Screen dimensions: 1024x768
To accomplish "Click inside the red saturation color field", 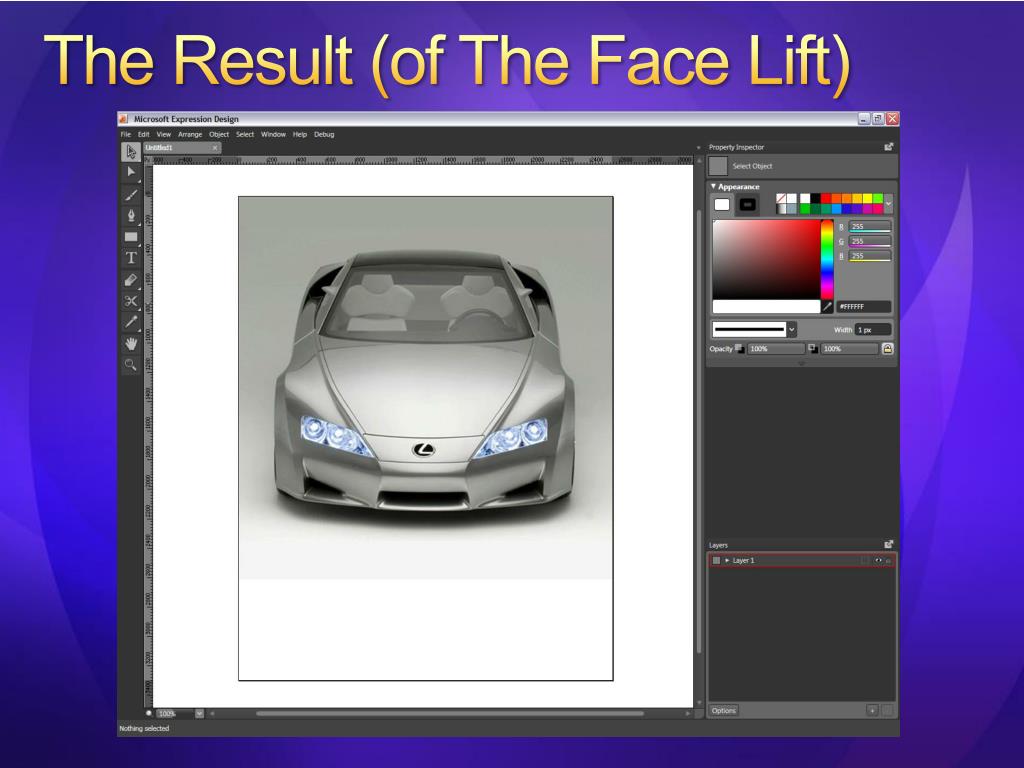I will [x=766, y=259].
